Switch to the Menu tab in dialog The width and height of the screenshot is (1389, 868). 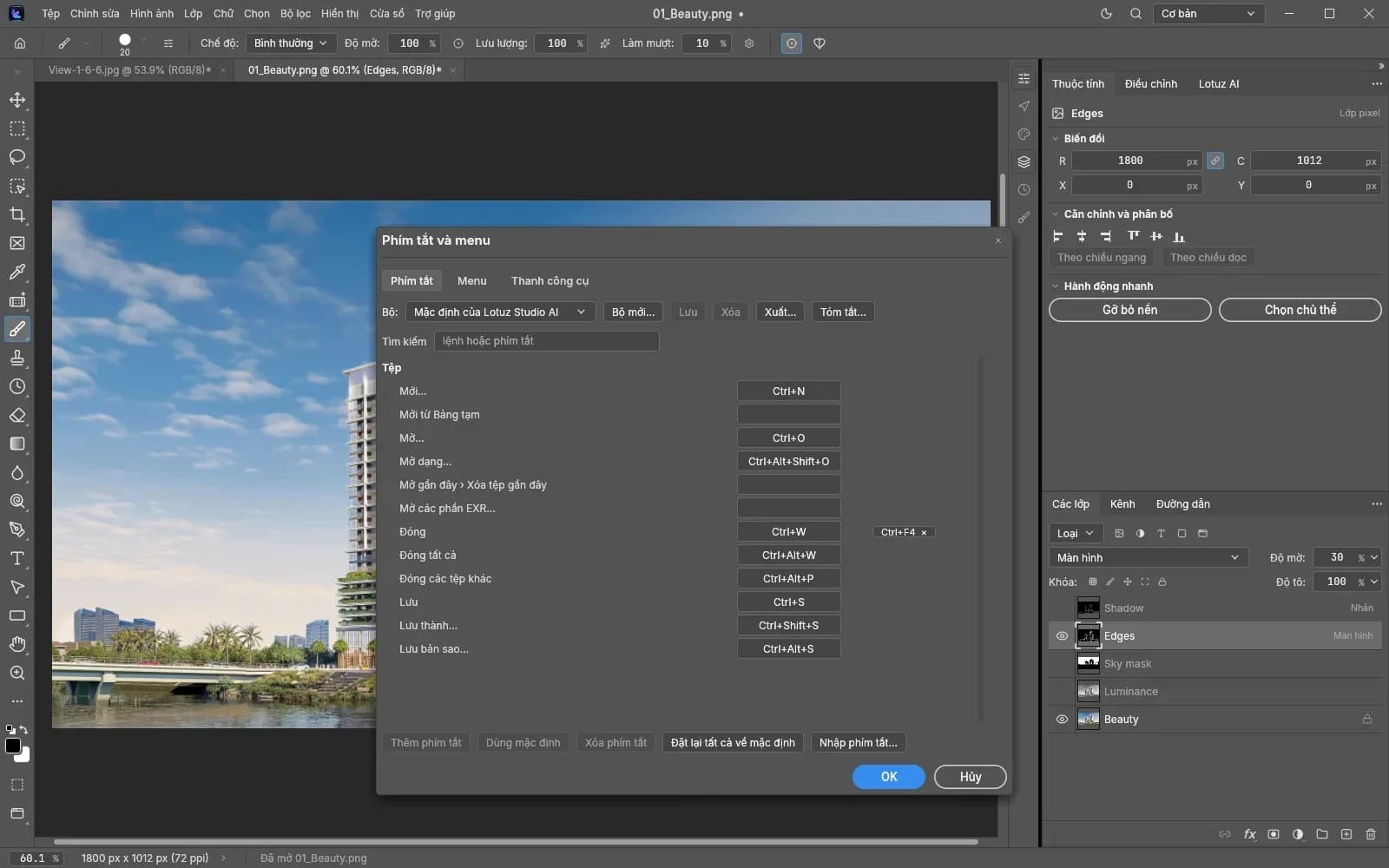(x=471, y=281)
